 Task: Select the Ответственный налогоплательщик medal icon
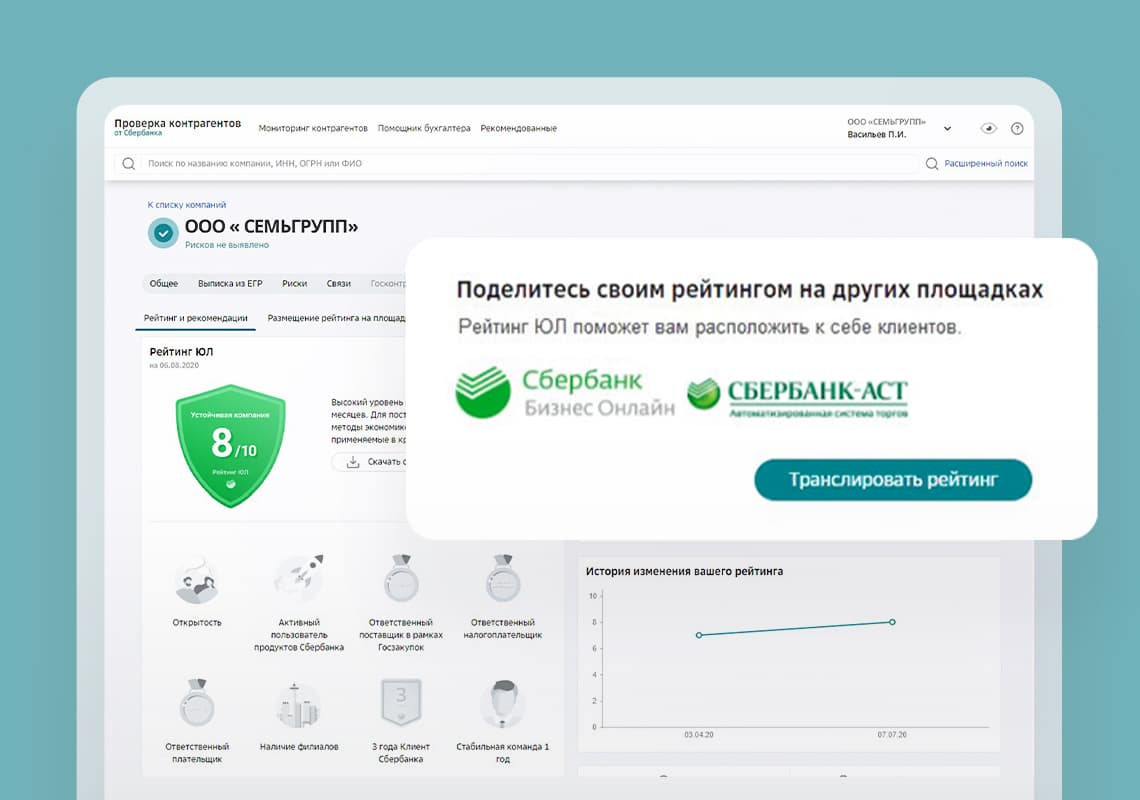tap(503, 578)
